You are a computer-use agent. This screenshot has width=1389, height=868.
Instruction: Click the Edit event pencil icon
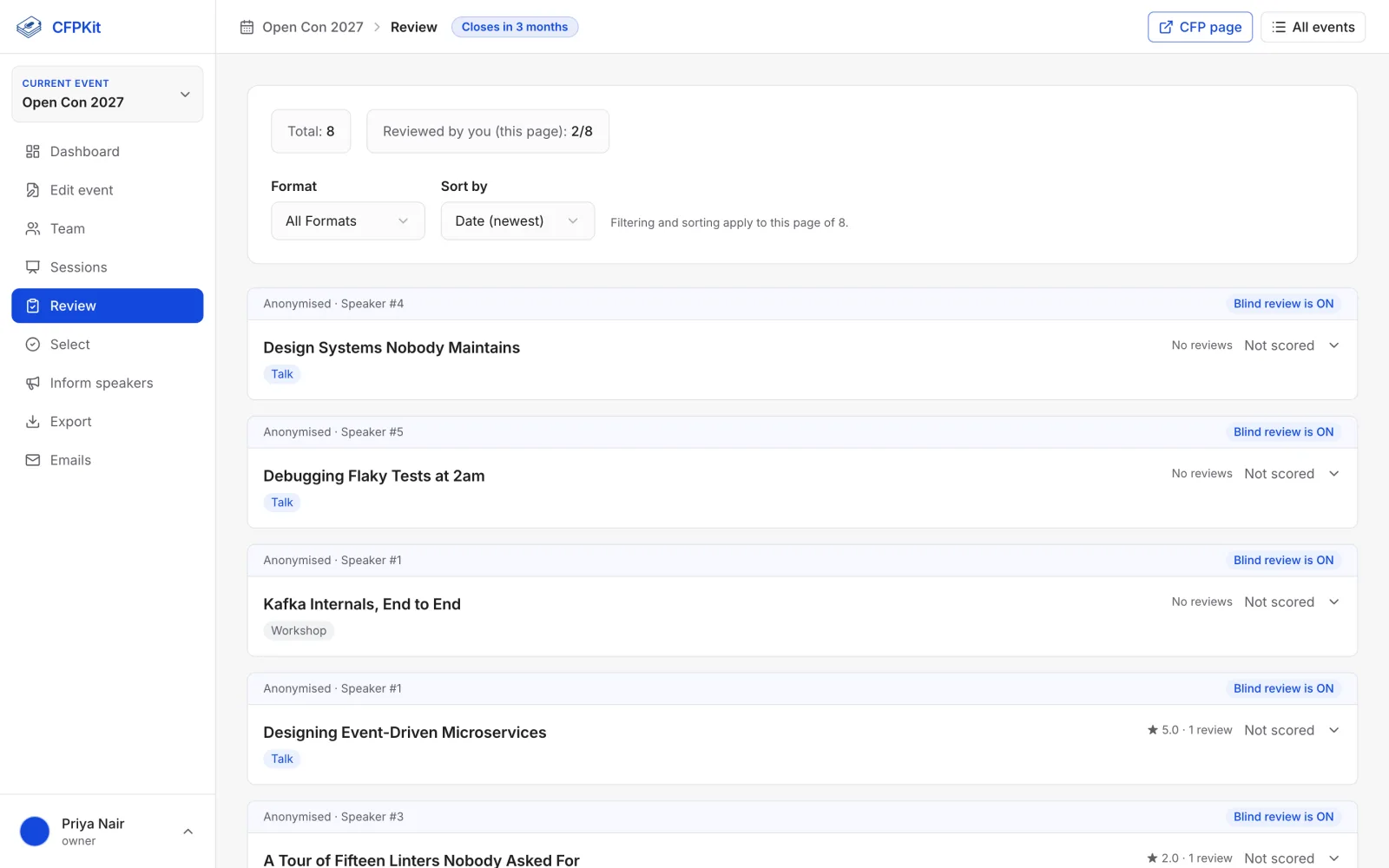(x=33, y=190)
